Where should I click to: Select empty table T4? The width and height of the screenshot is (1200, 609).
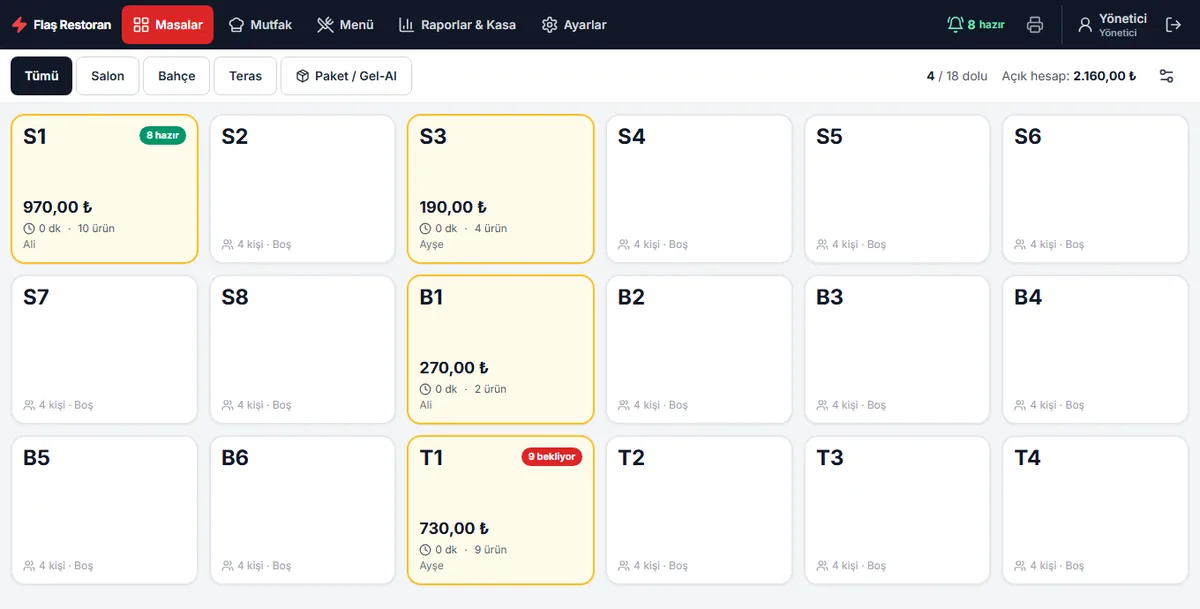[x=1095, y=510]
